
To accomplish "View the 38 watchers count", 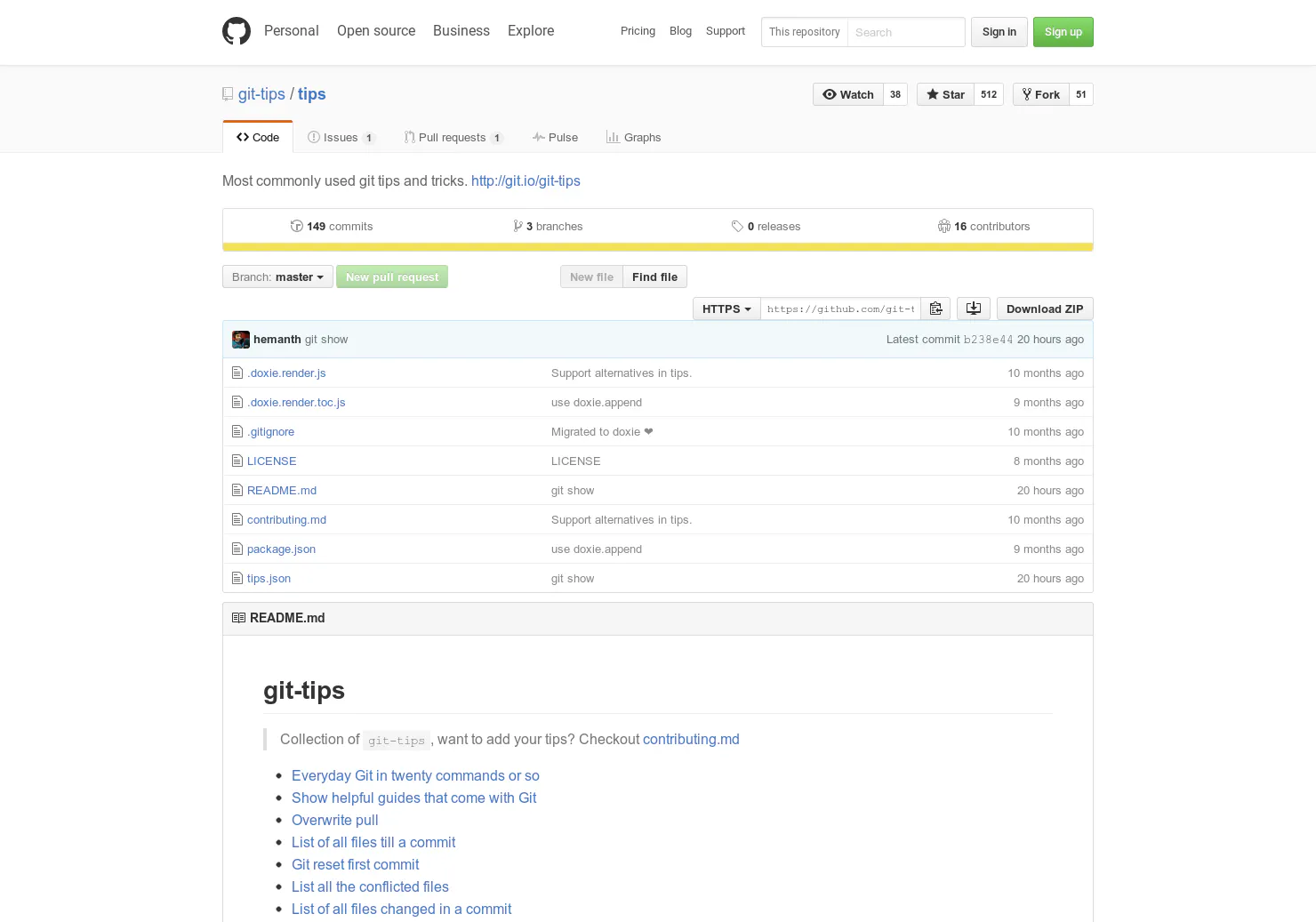I will coord(895,94).
